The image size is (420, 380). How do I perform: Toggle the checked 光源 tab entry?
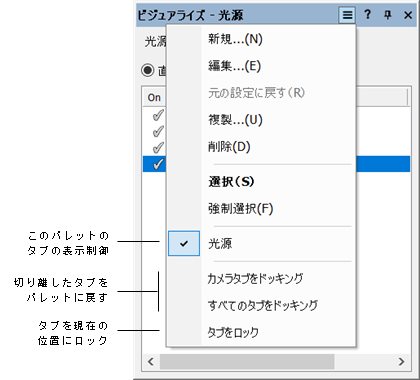pyautogui.click(x=262, y=244)
